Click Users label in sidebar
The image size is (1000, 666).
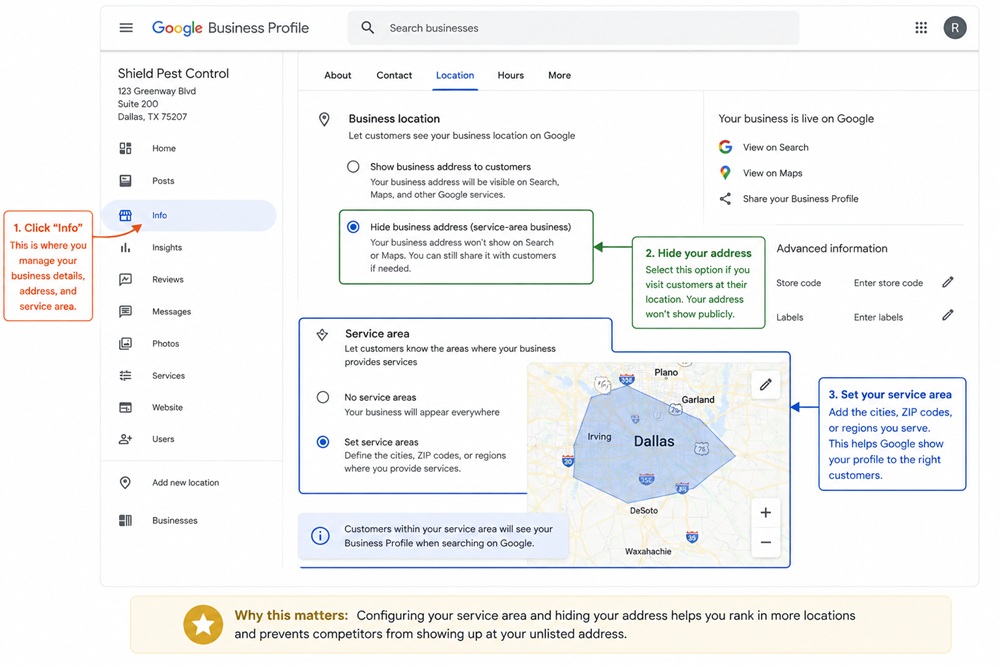click(163, 440)
